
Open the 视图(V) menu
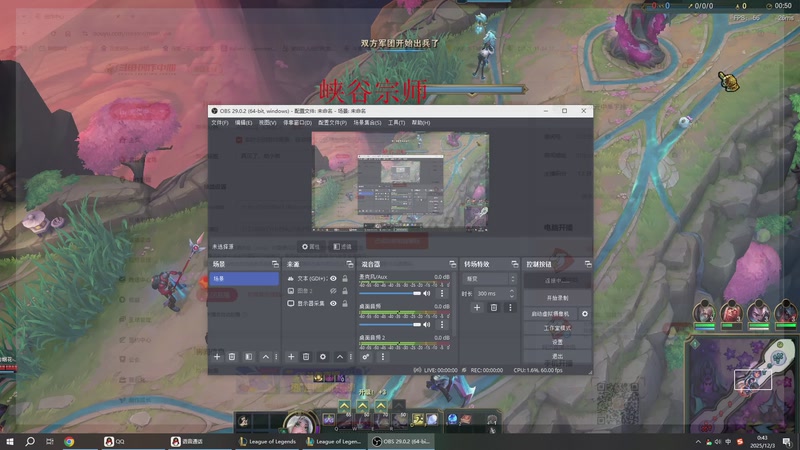point(267,123)
